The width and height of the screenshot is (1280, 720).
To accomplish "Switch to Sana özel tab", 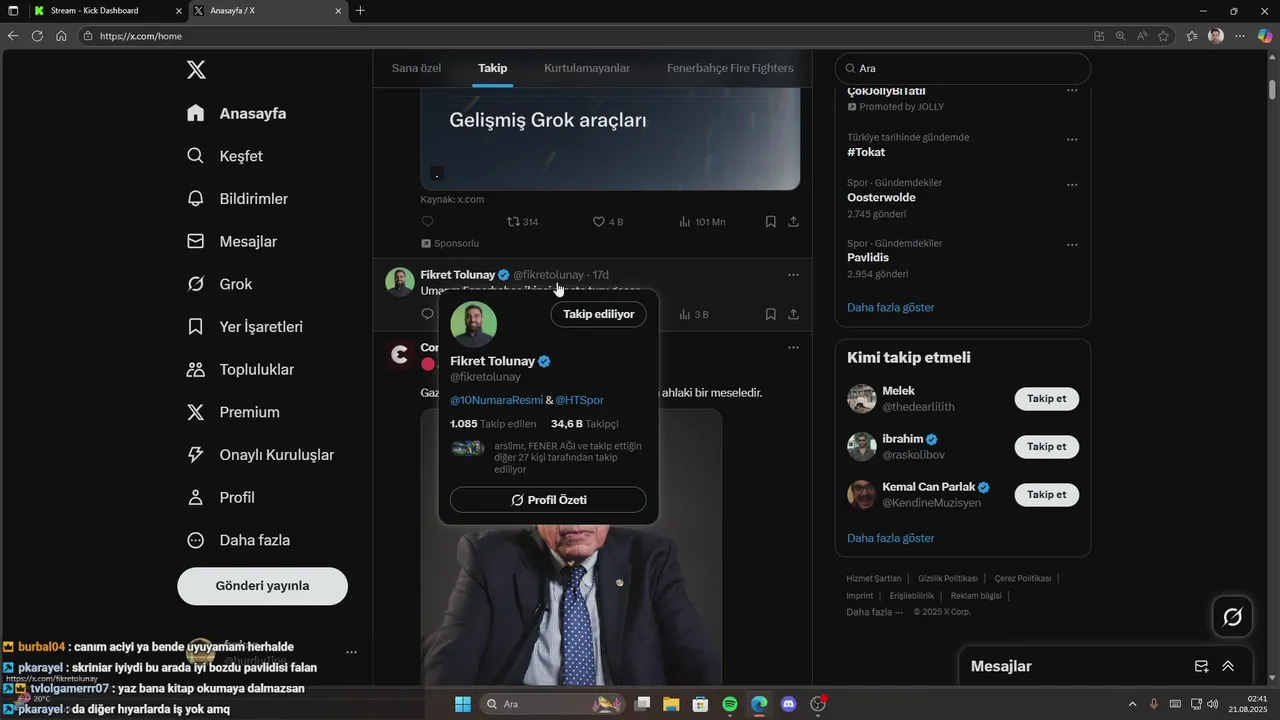I will 417,68.
